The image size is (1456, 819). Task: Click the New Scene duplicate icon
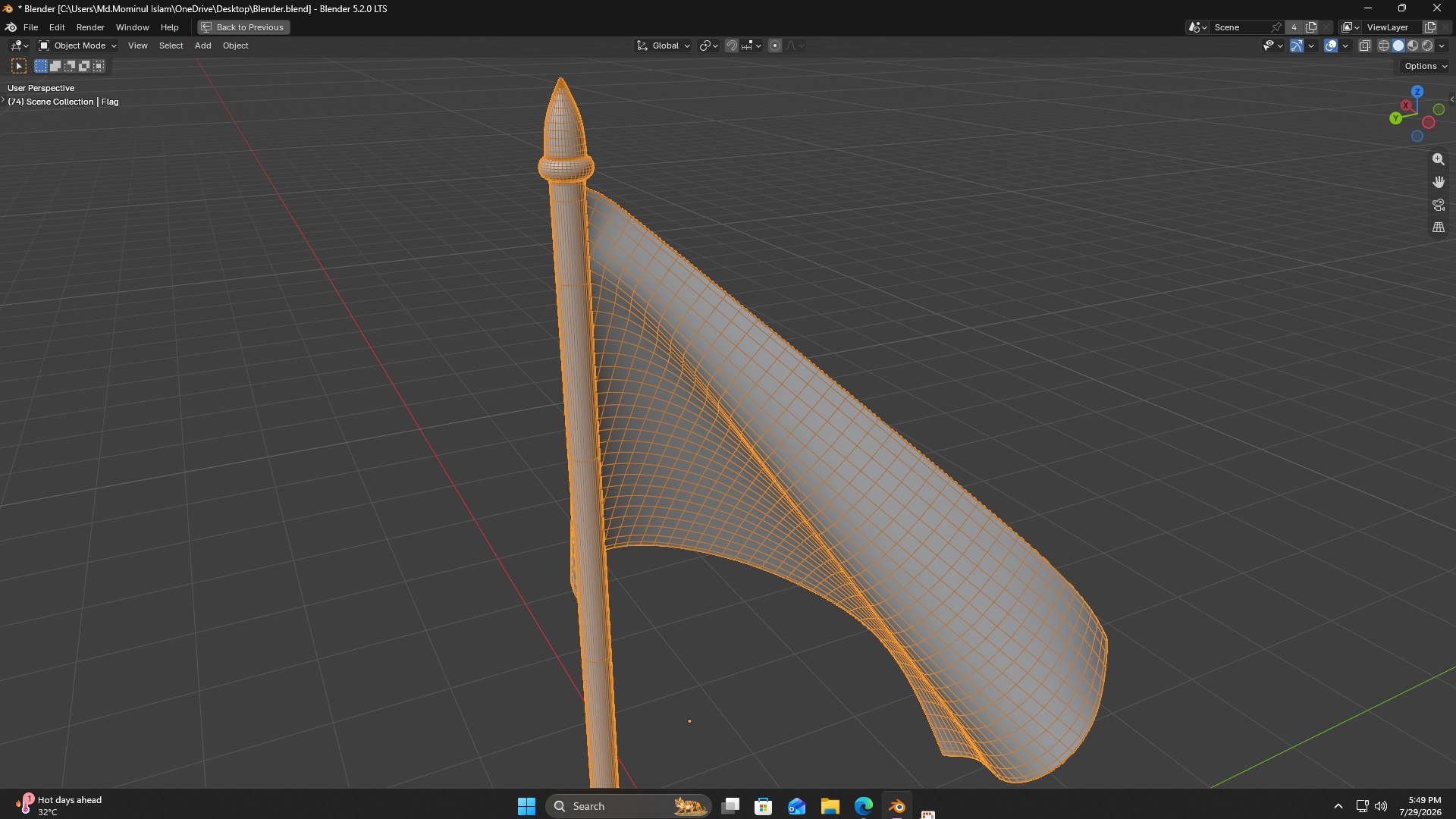(1311, 27)
